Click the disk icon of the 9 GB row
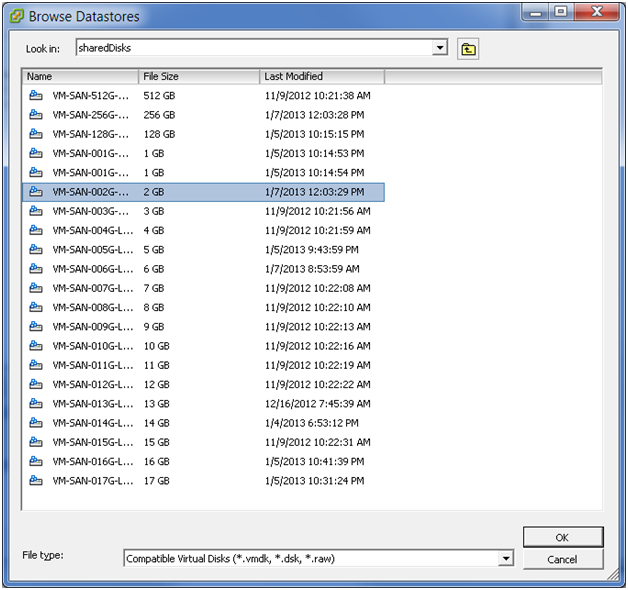This screenshot has height=590, width=628. click(36, 326)
